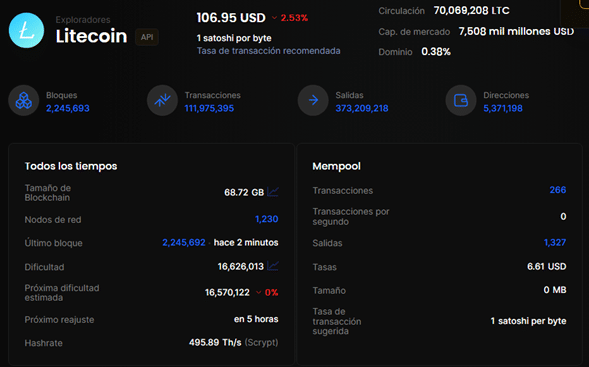Select the 'en 5 horas' value

(x=256, y=319)
